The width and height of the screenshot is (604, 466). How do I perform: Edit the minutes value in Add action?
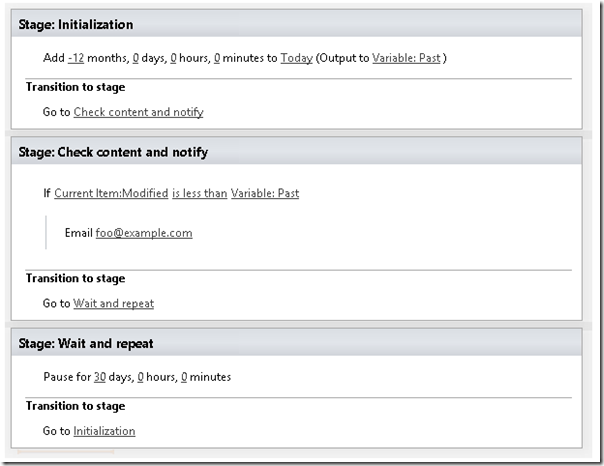coord(217,58)
